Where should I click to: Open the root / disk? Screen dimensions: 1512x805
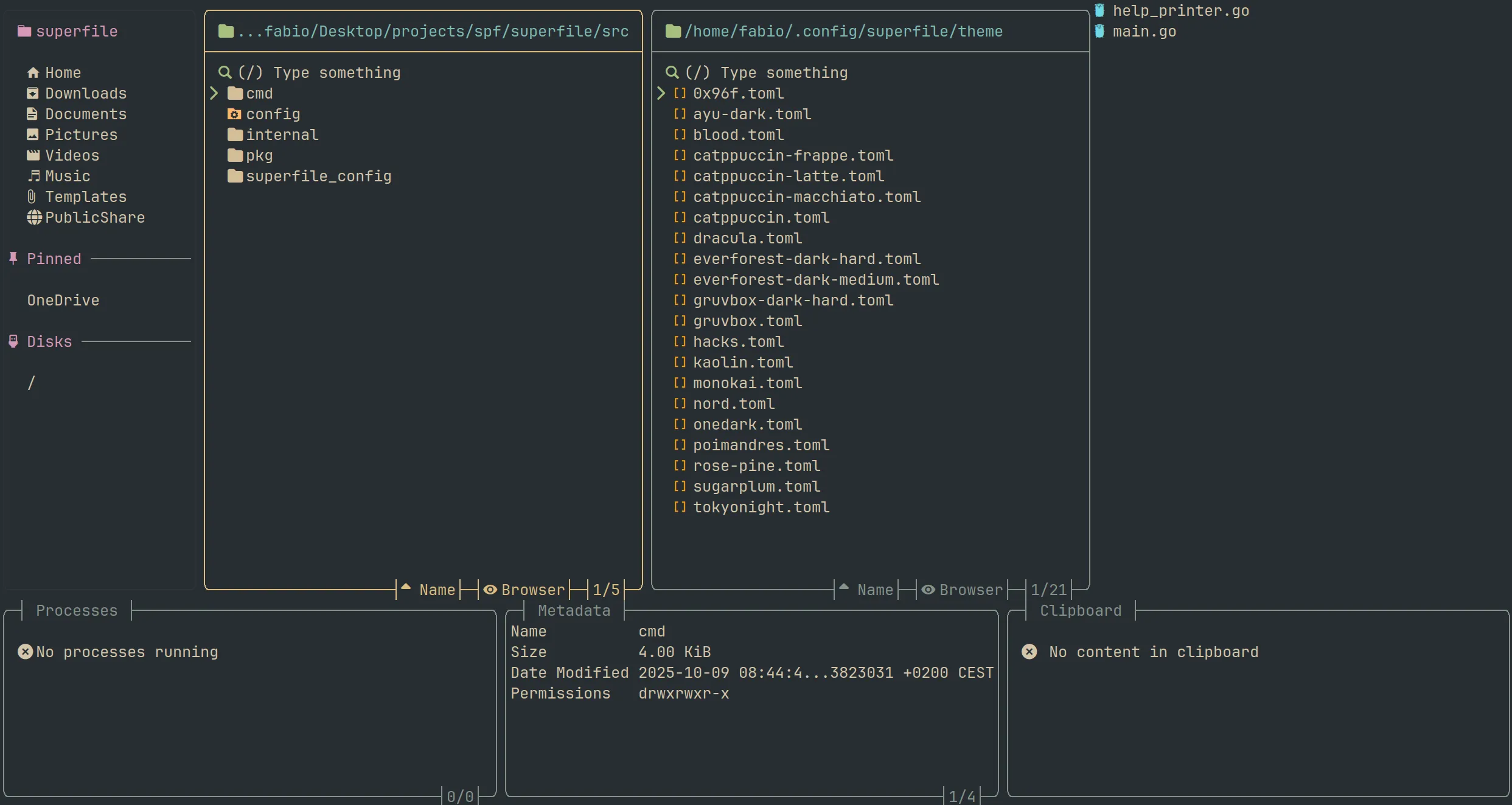(32, 382)
